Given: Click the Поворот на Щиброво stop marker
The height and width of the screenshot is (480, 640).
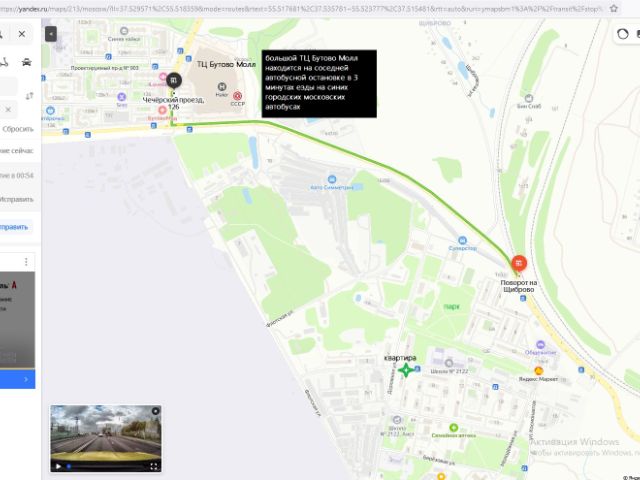Looking at the screenshot, I should click(x=519, y=263).
